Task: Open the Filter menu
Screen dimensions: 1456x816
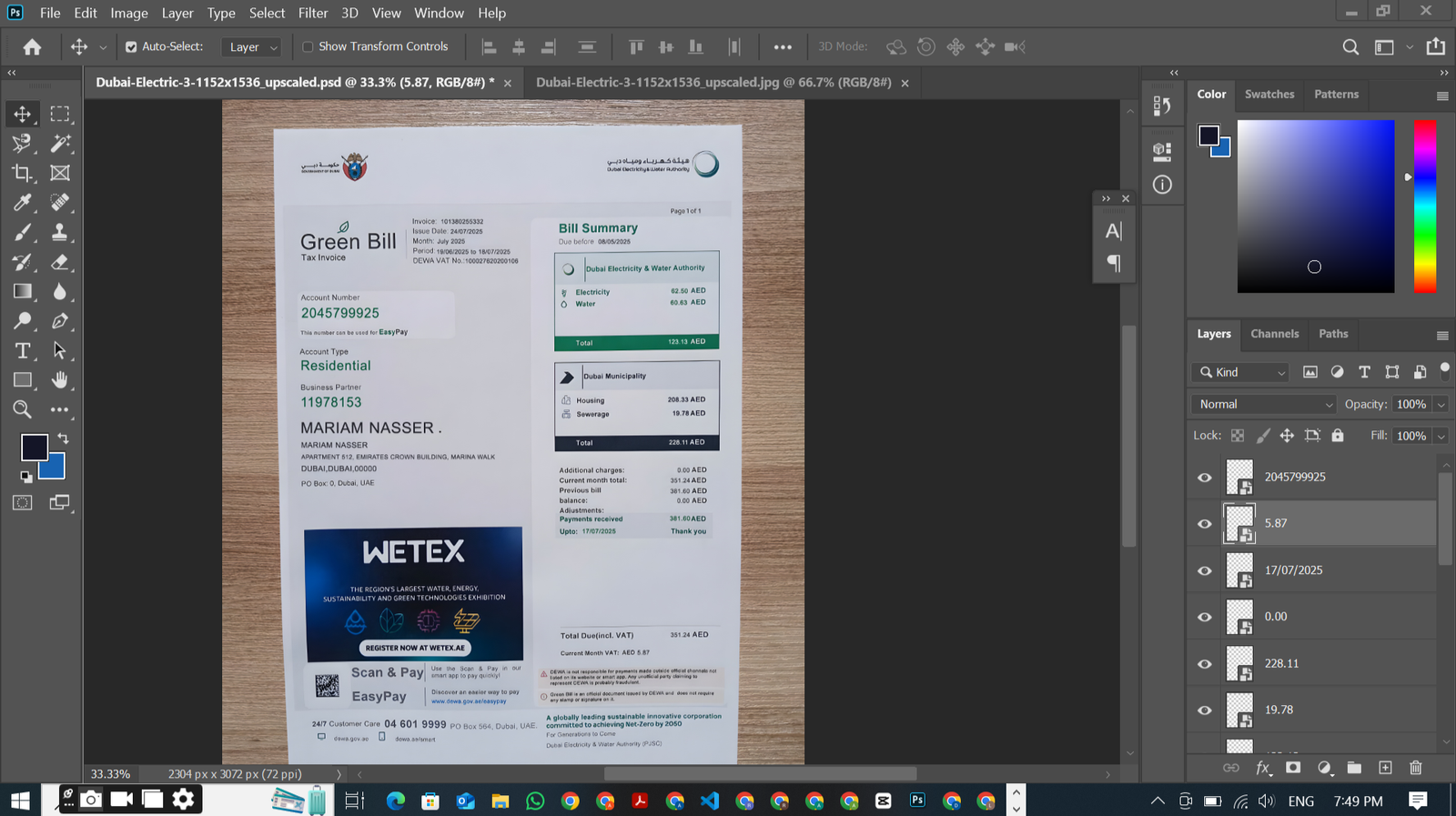Action: [x=312, y=13]
